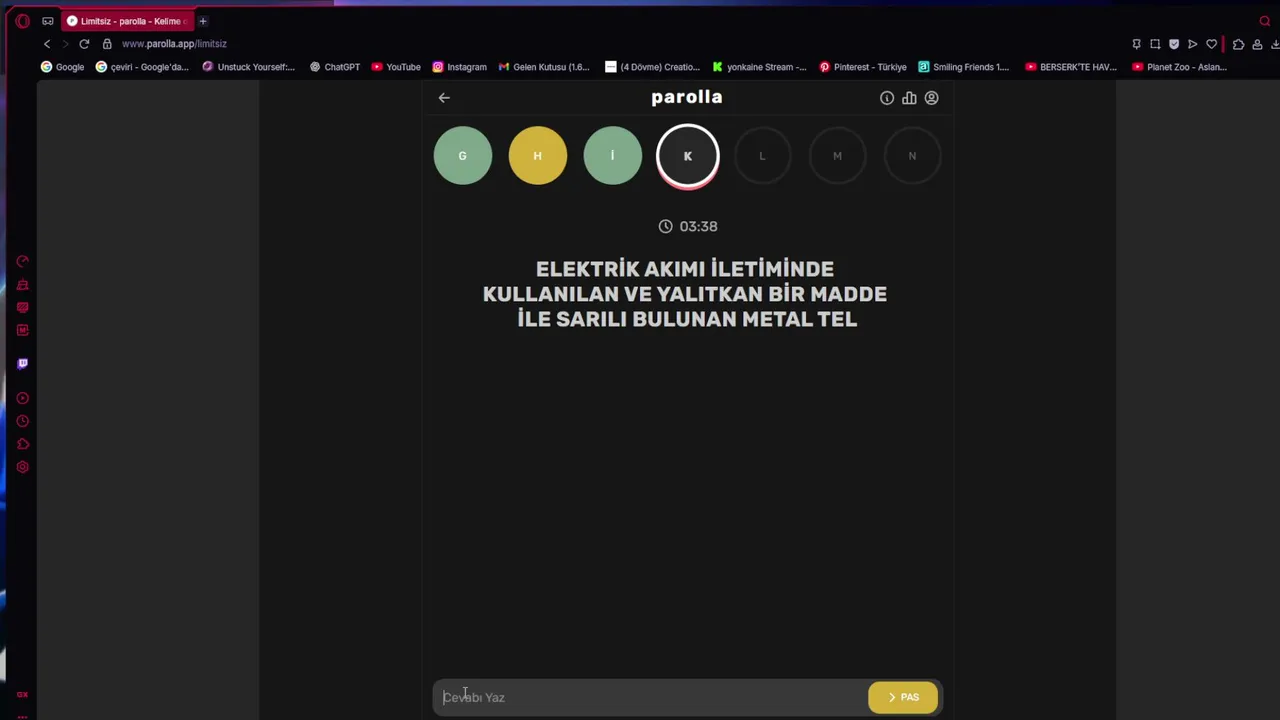The width and height of the screenshot is (1280, 720).
Task: Open the Pinterest - Türkiye bookmark
Action: tap(863, 67)
